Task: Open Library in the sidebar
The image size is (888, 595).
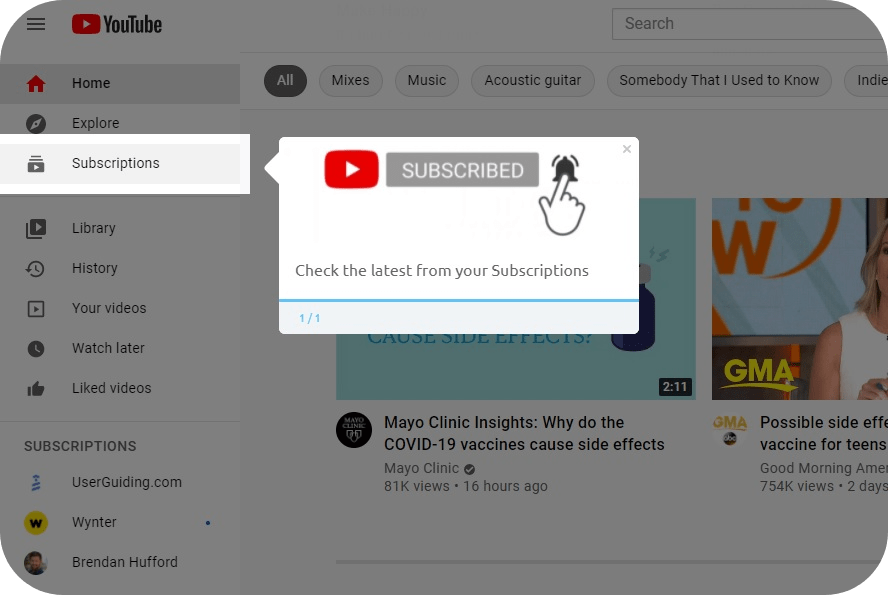Action: point(120,228)
